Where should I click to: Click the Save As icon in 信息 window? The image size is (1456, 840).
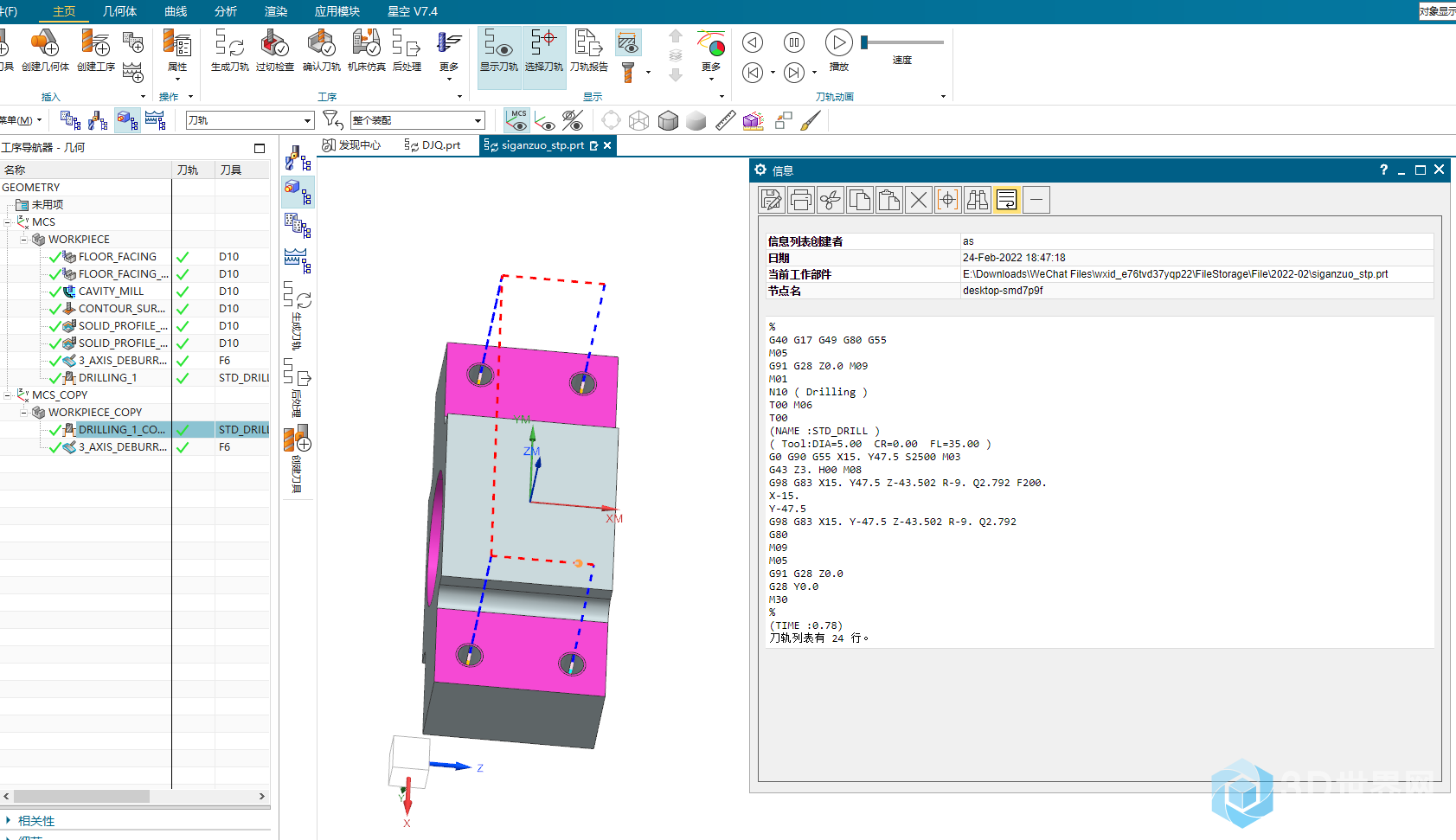(772, 200)
